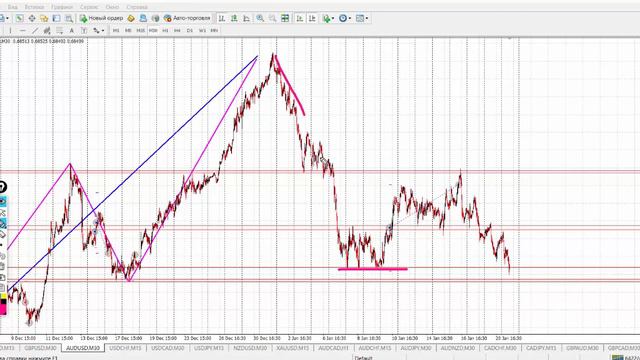
Task: Click the gold MetaEditor diamond icon
Action: pyautogui.click(x=131, y=18)
